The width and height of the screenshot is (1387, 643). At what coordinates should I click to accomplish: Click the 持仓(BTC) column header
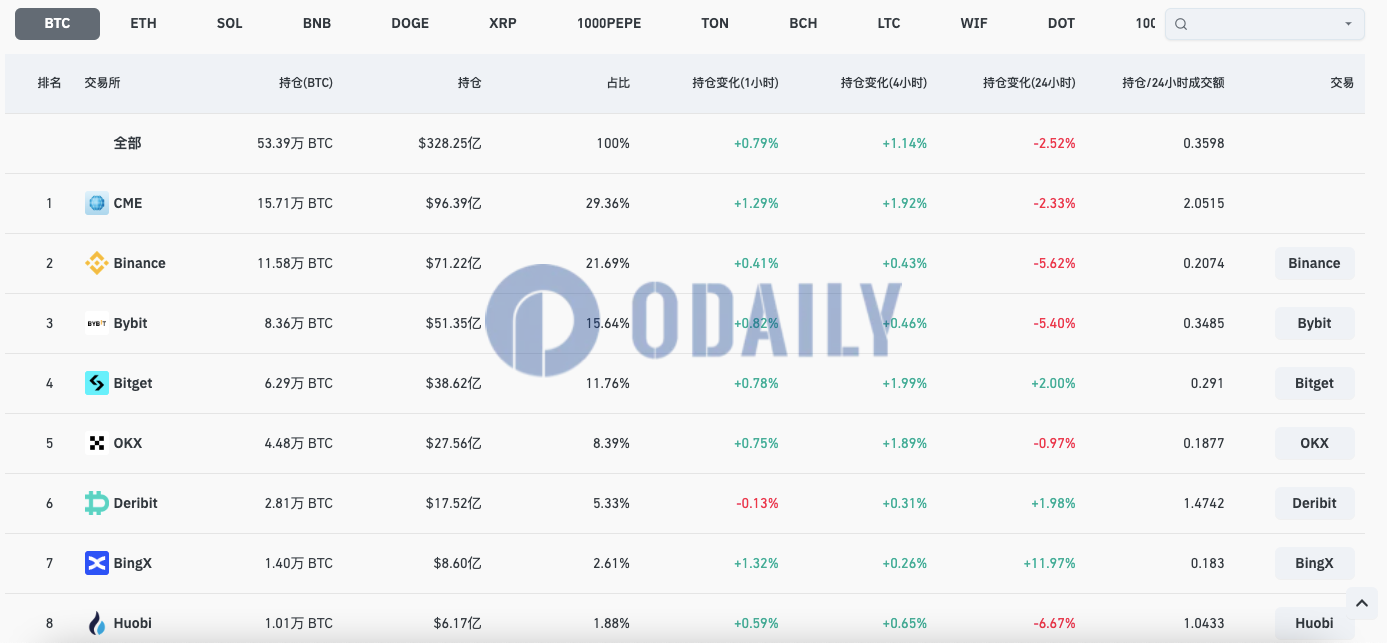click(306, 83)
